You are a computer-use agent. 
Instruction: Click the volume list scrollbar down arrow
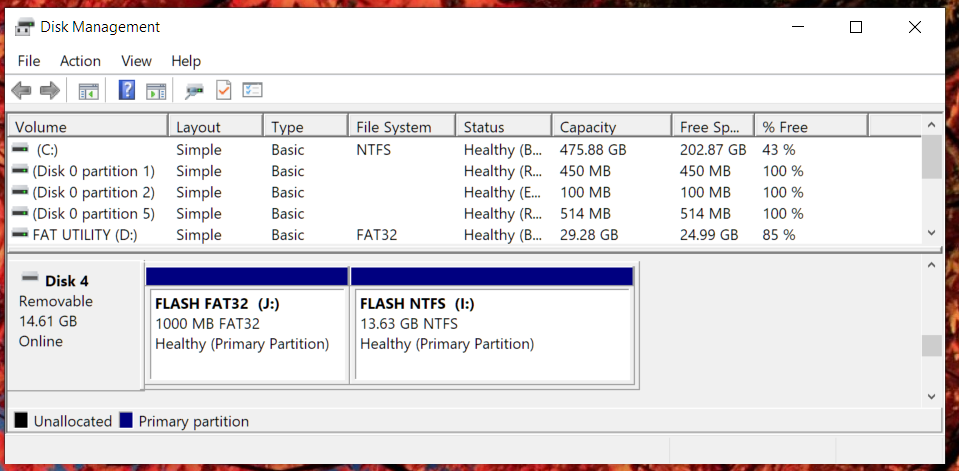tap(931, 232)
